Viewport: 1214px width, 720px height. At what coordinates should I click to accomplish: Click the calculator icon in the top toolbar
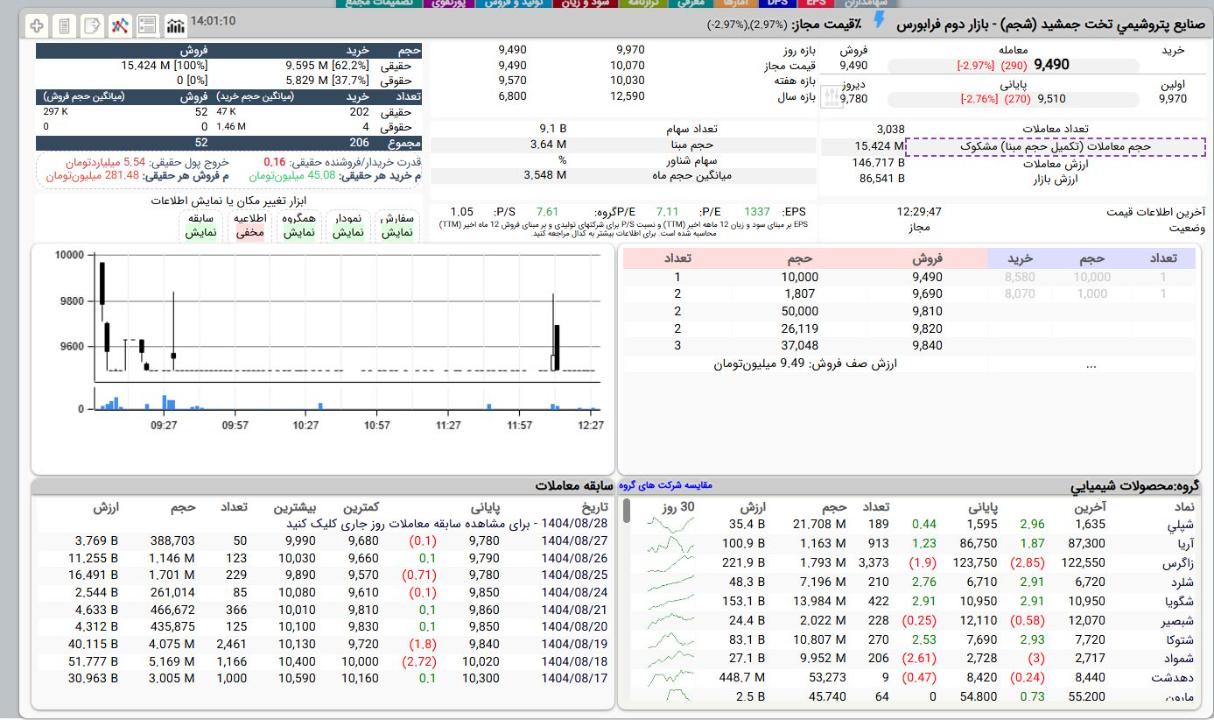coord(64,23)
